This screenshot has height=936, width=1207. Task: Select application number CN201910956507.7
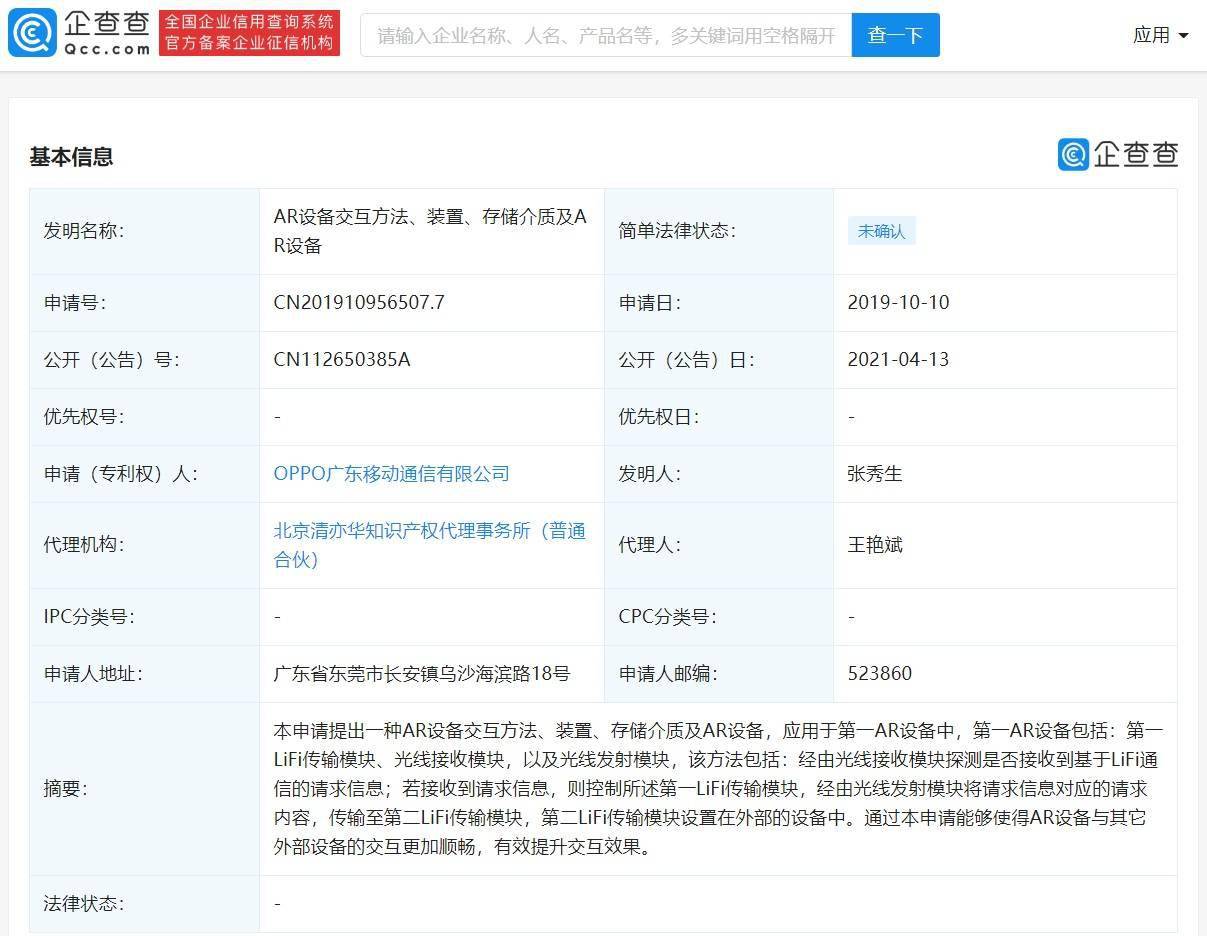click(x=360, y=303)
